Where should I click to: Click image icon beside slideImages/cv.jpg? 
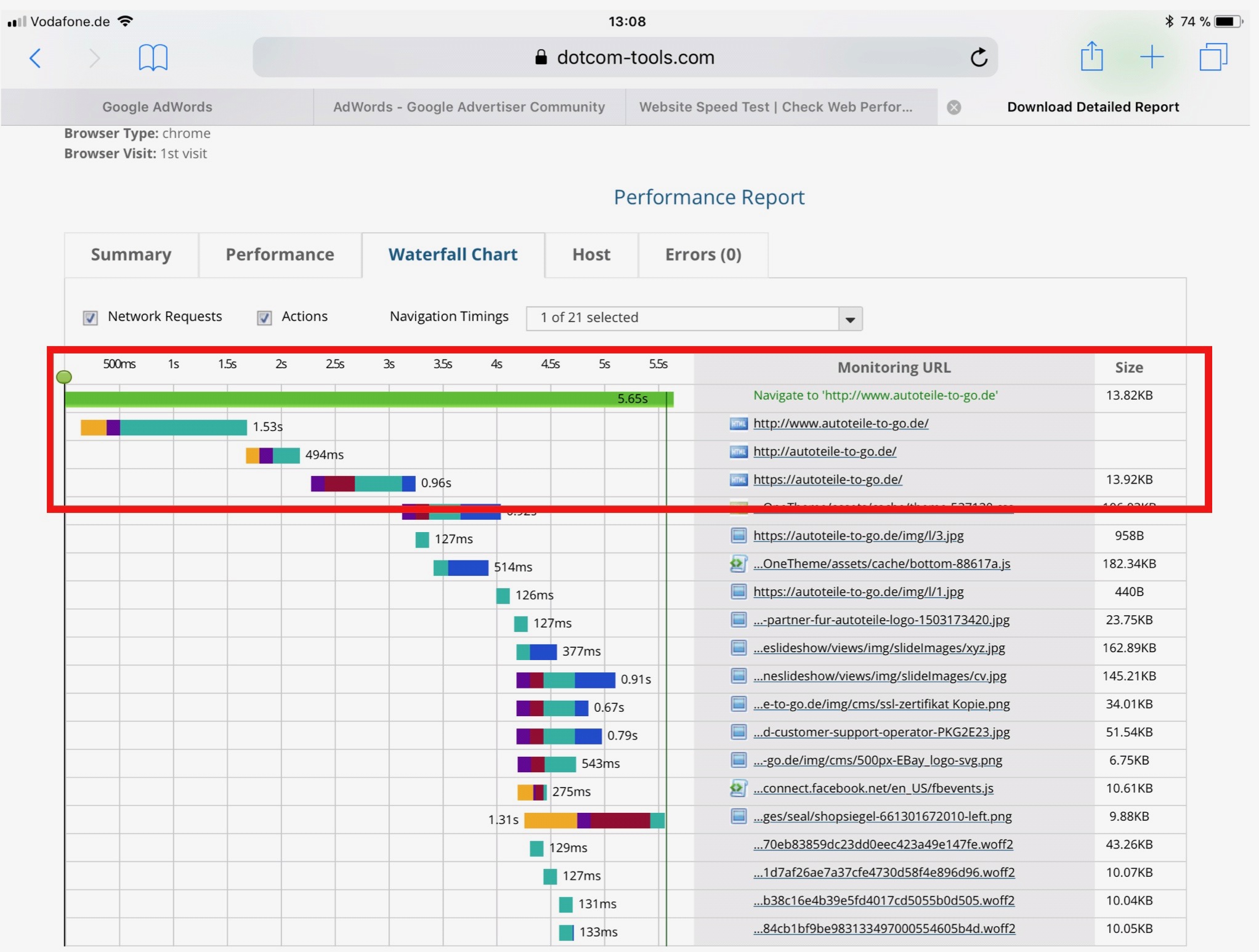(739, 676)
